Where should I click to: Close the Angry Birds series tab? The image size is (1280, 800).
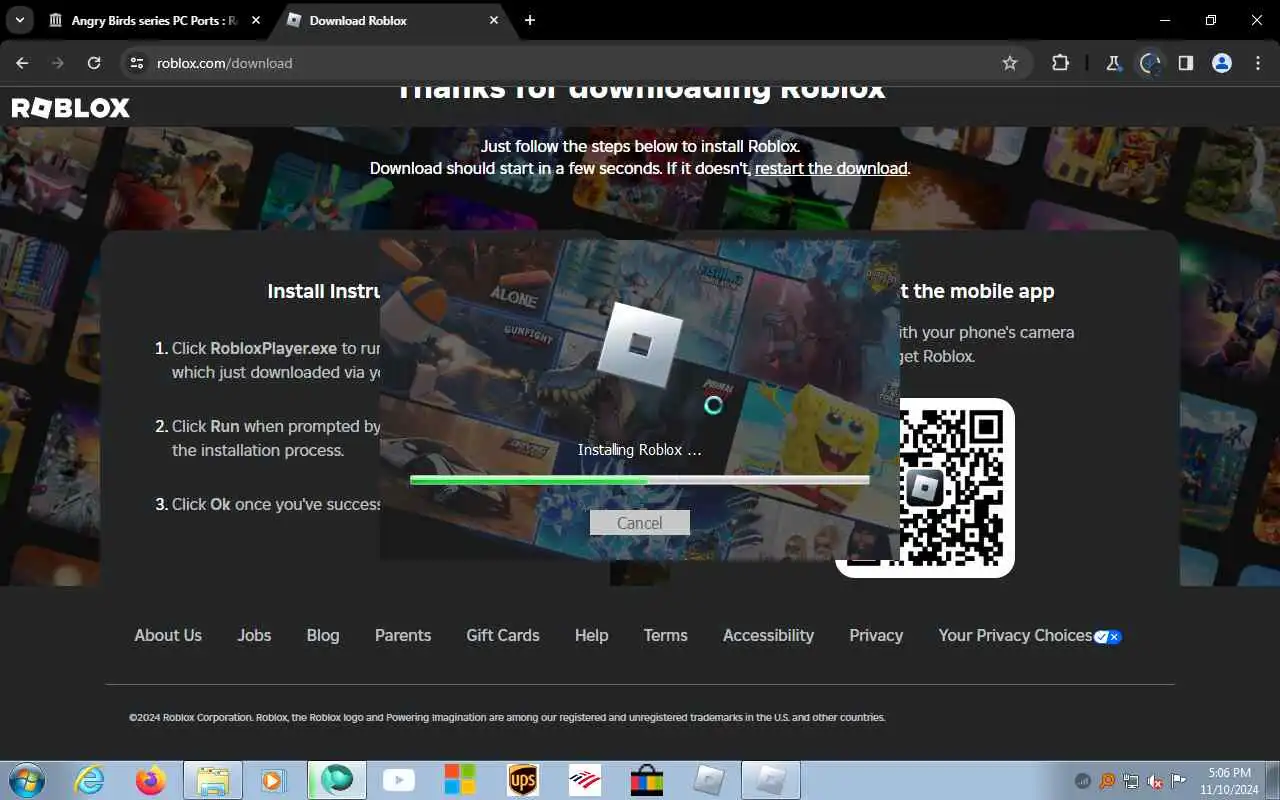(257, 20)
